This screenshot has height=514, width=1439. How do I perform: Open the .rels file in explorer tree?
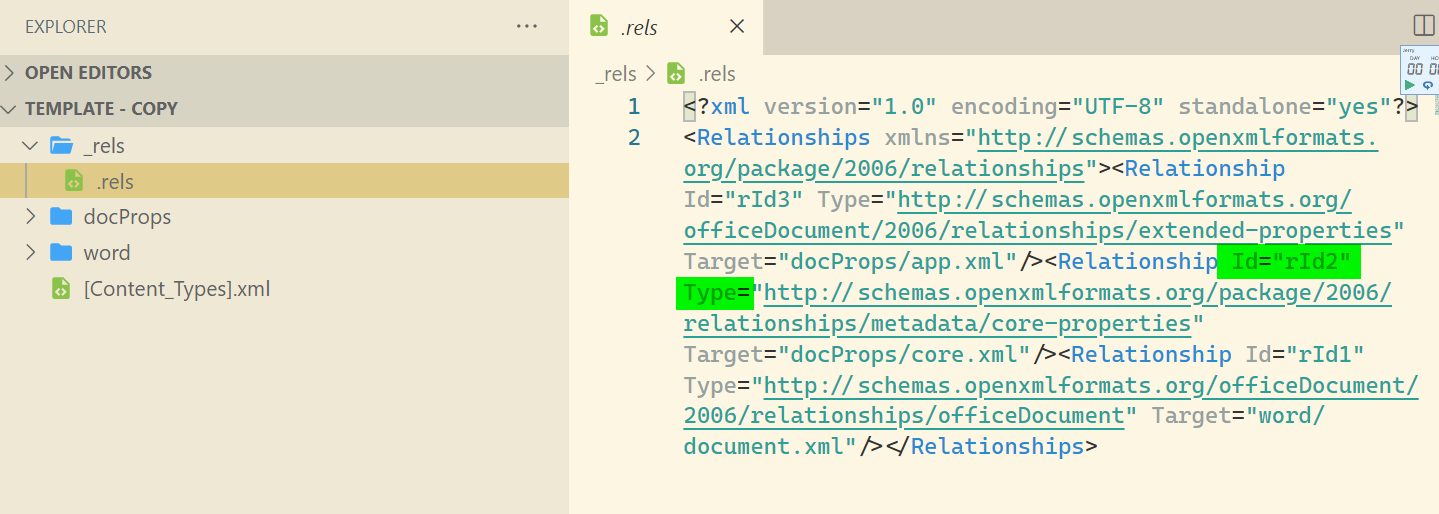284,181
